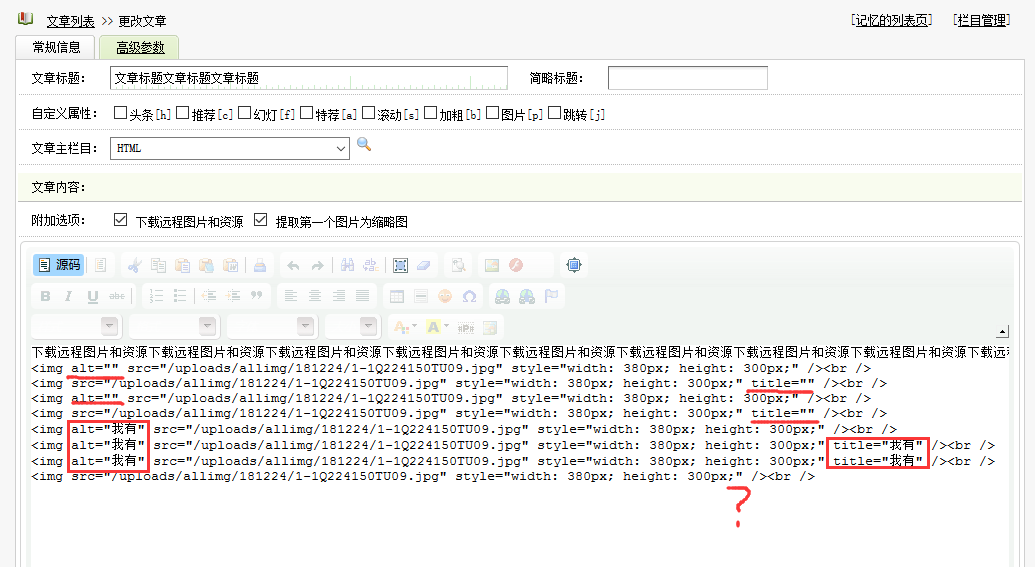The height and width of the screenshot is (567, 1035).
Task: Click the Bold formatting icon
Action: coord(45,296)
